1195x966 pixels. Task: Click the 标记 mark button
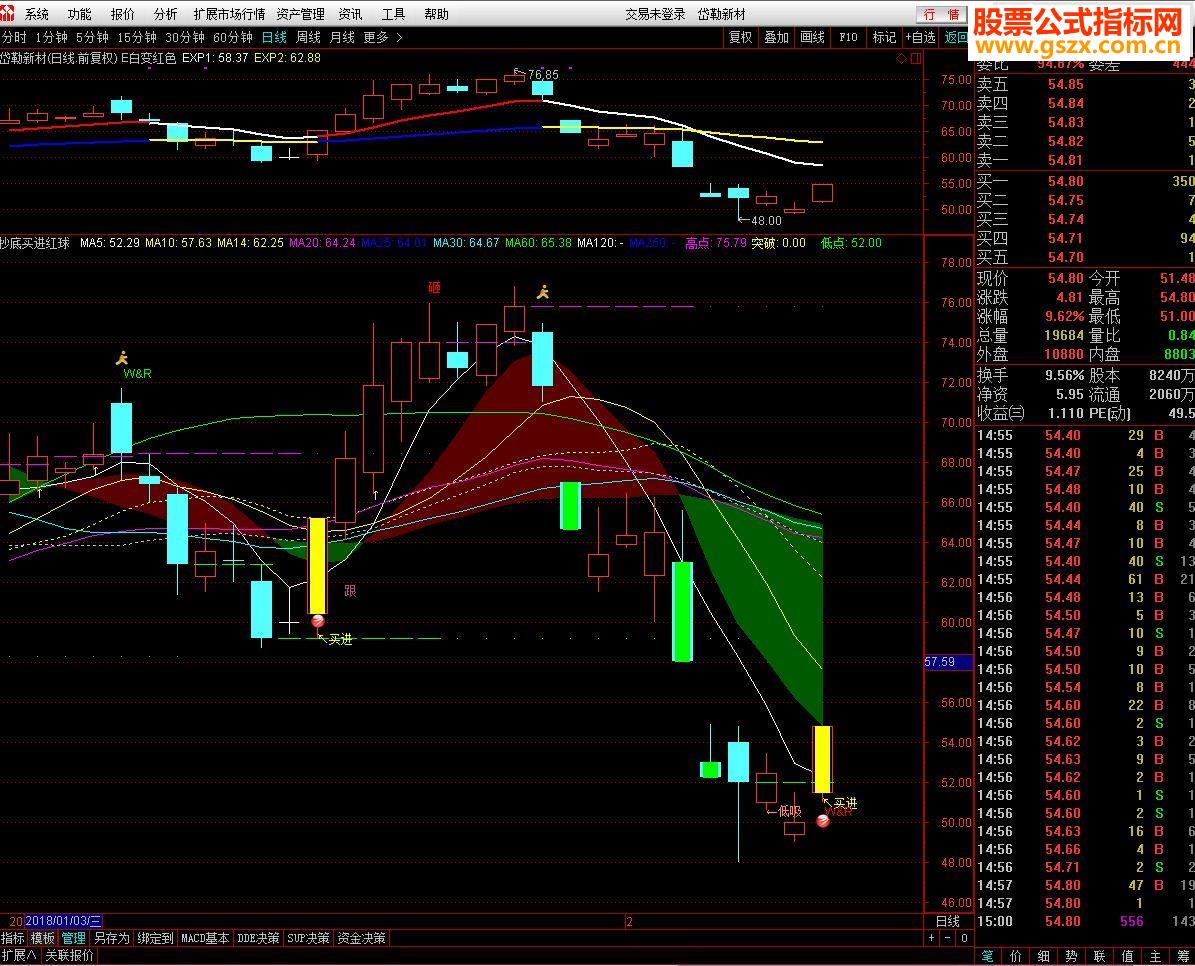(x=884, y=37)
